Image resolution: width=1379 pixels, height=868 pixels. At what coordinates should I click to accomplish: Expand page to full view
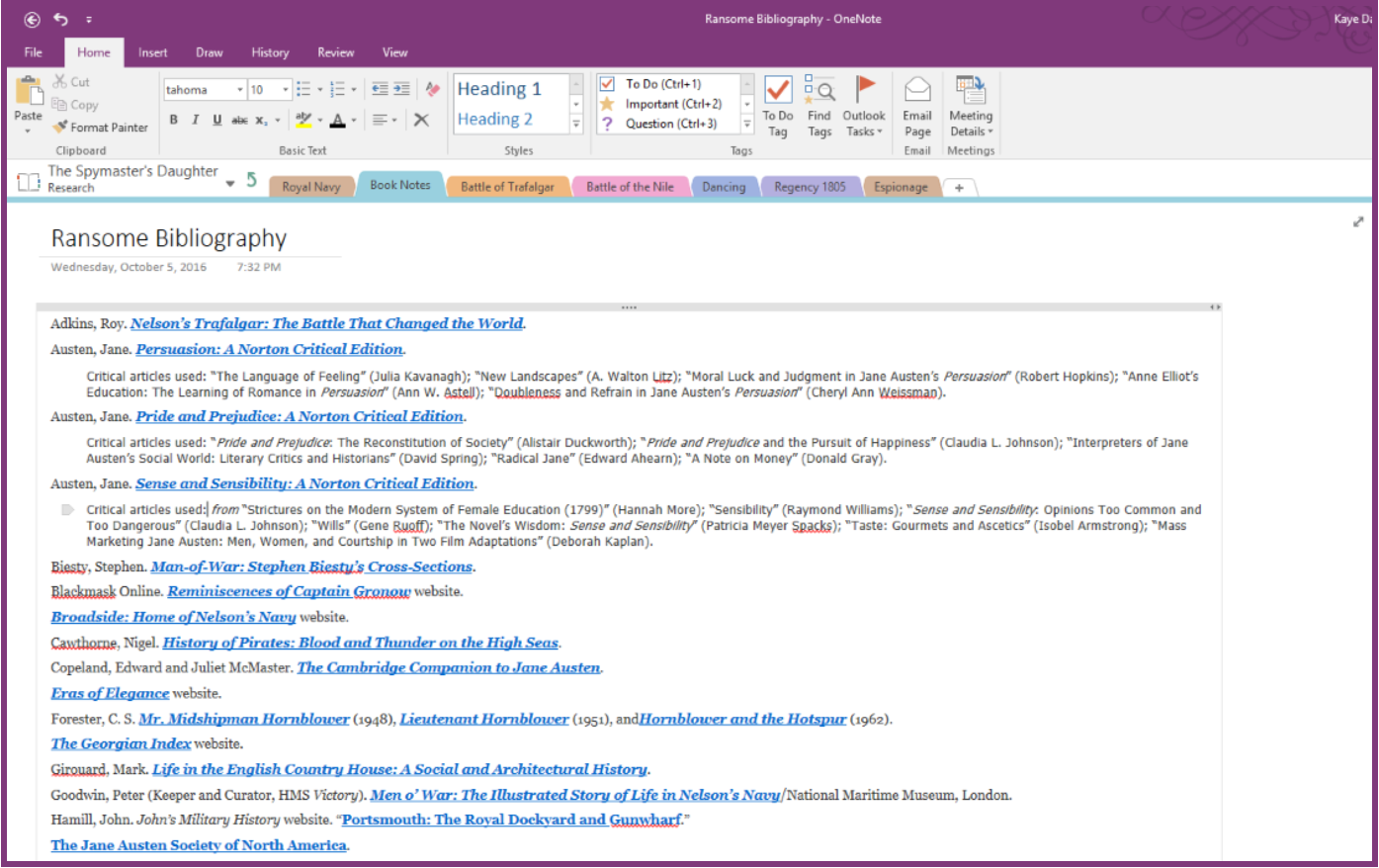1358,222
